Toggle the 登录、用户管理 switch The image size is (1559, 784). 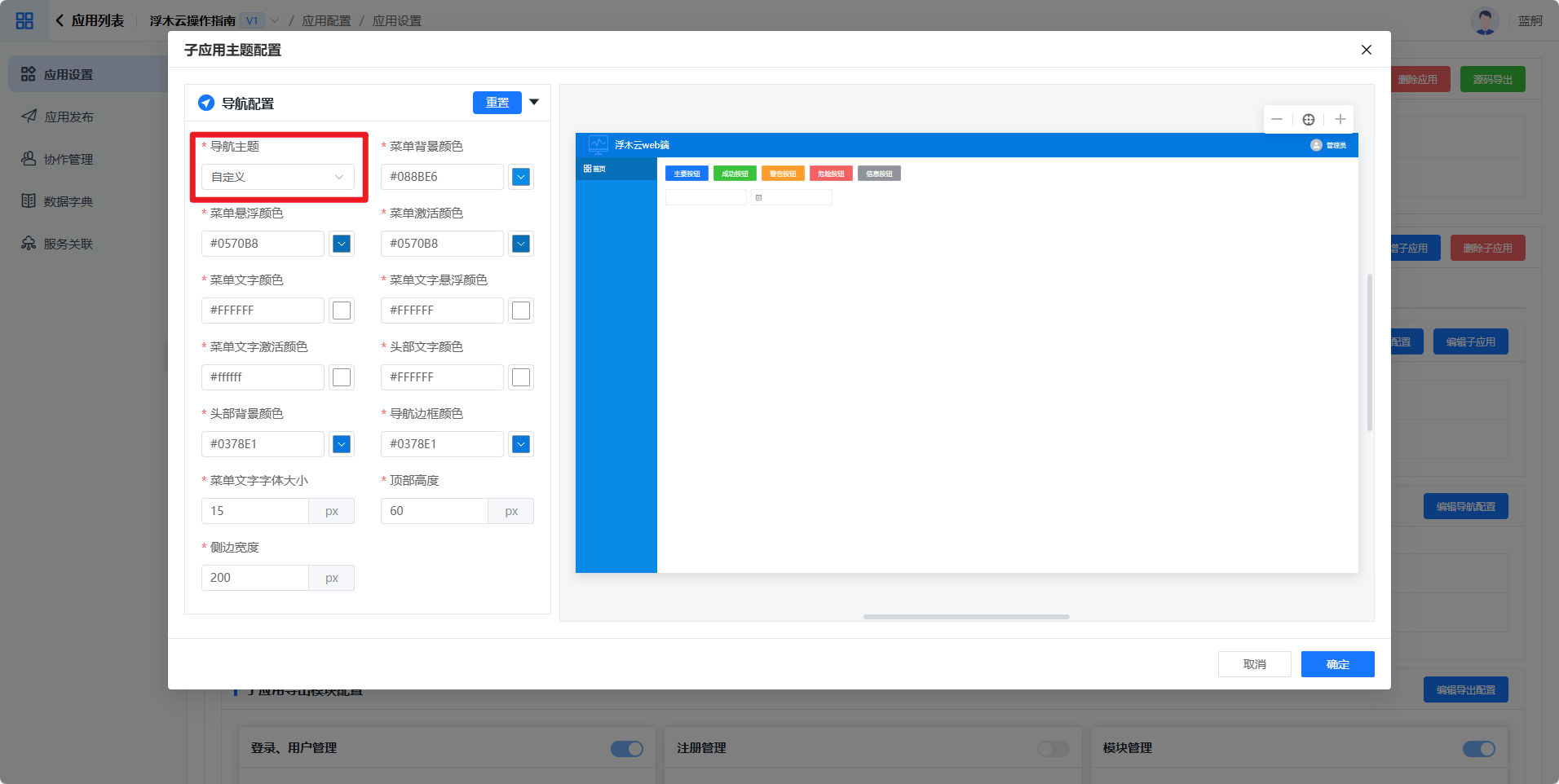(x=627, y=748)
